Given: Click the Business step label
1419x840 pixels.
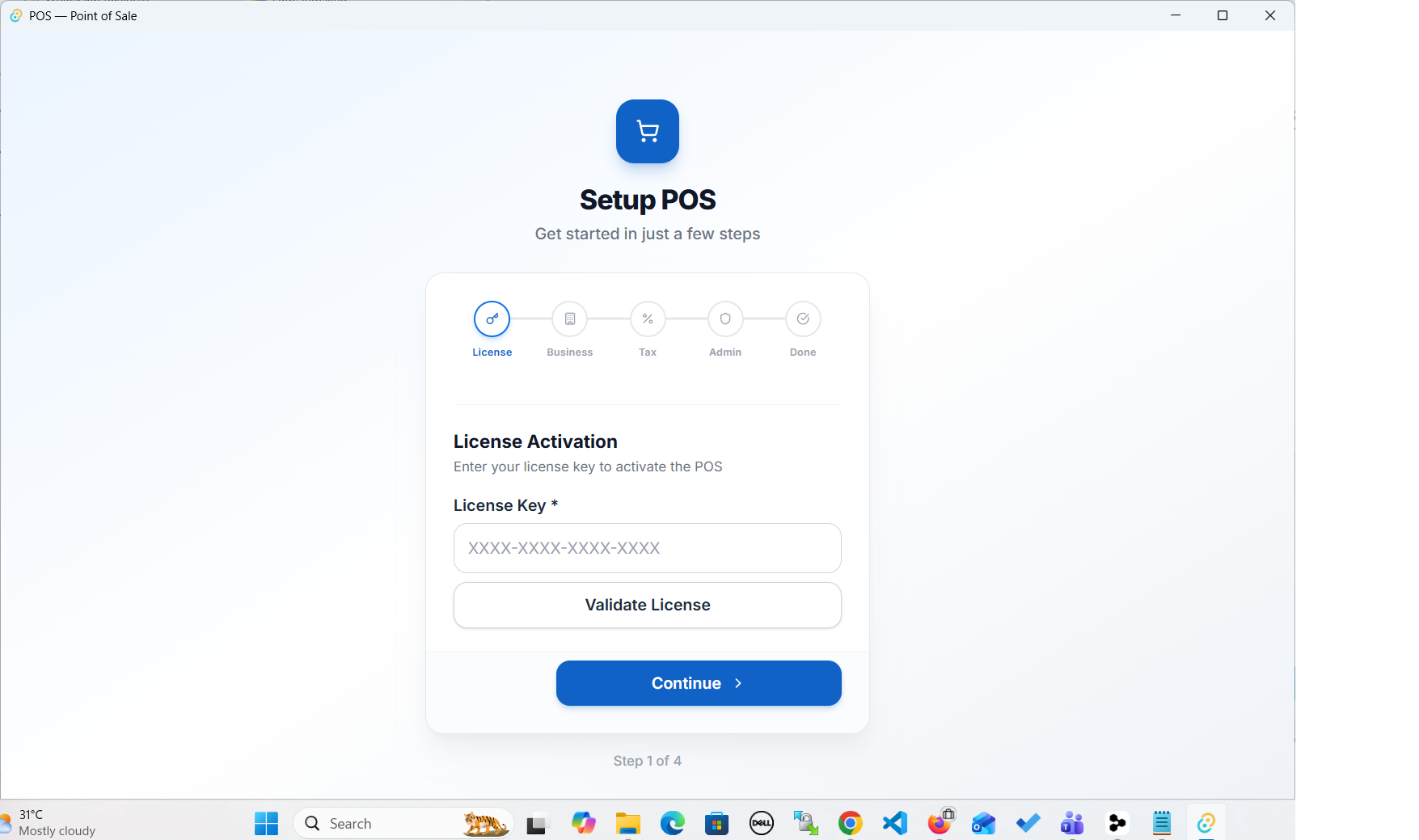Looking at the screenshot, I should point(570,352).
